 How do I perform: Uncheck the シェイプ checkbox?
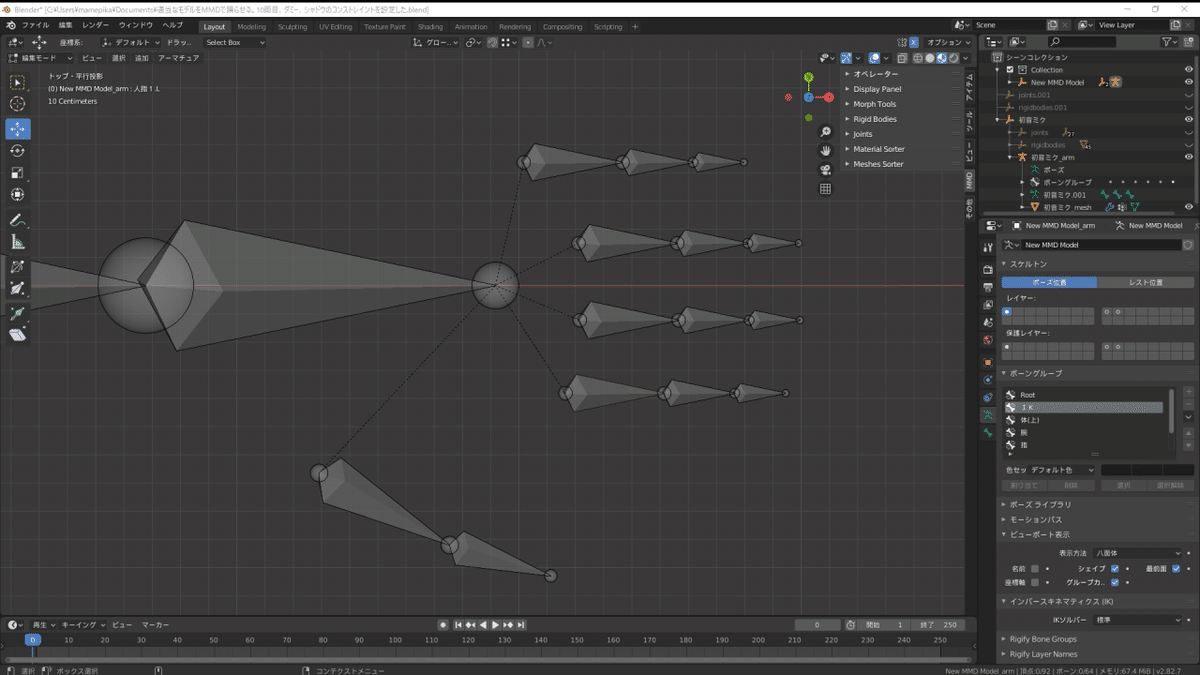(1115, 568)
